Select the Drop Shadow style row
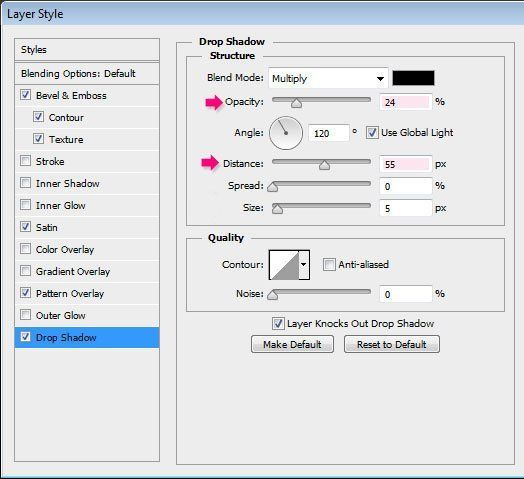The width and height of the screenshot is (524, 479). [87, 338]
